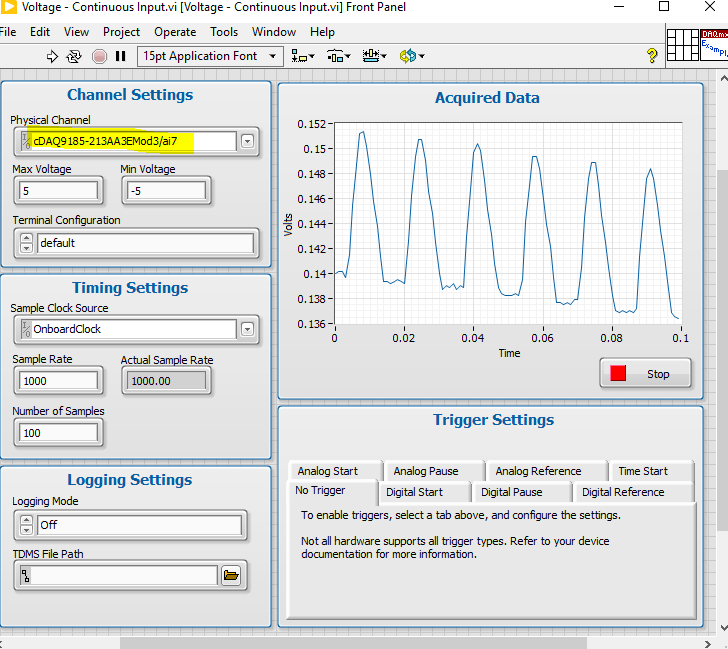This screenshot has height=649, width=728.
Task: Expand the Physical Channel dropdown
Action: pyautogui.click(x=247, y=141)
